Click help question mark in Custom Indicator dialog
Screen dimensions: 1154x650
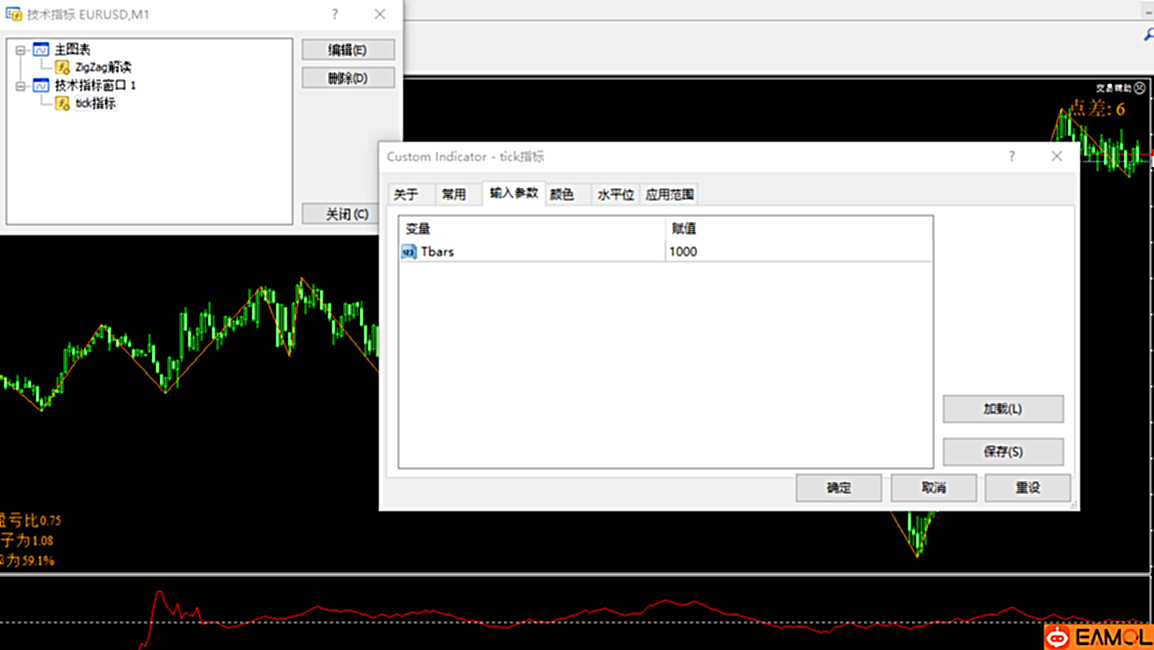(1012, 157)
